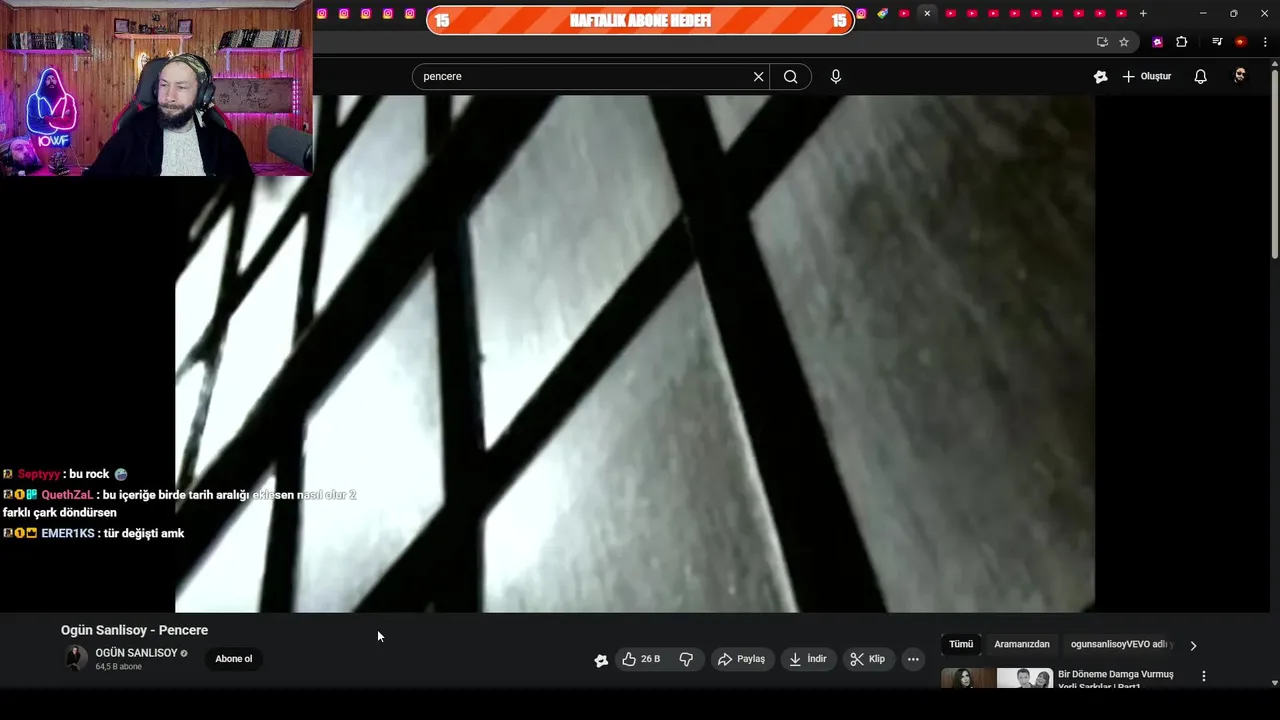Click the HAFTALIK ABONE HEDEFI banner
Viewport: 1280px width, 720px height.
(x=640, y=20)
